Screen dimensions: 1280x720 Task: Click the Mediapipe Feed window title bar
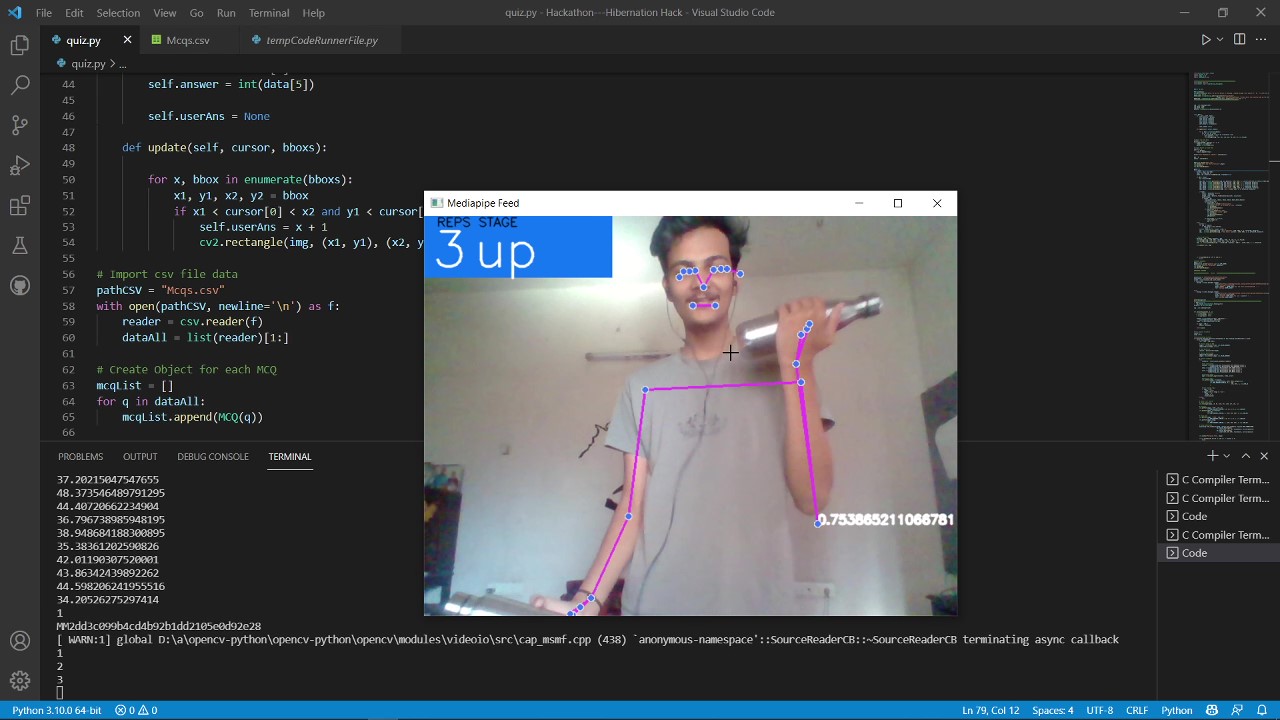pyautogui.click(x=690, y=203)
